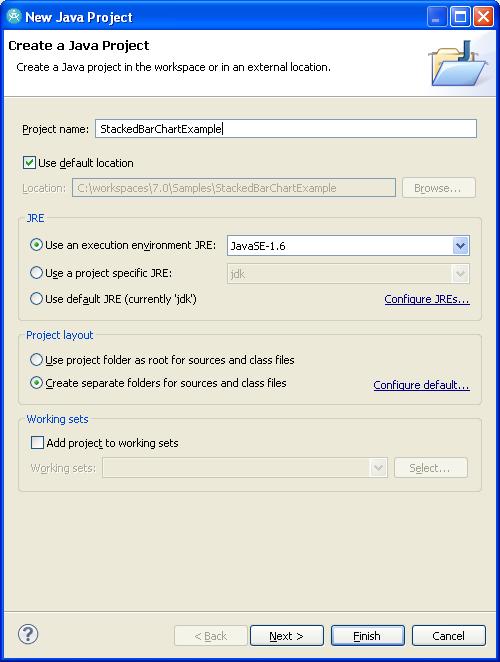Cancel the New Java Project wizard
The image size is (500, 662).
pos(448,635)
